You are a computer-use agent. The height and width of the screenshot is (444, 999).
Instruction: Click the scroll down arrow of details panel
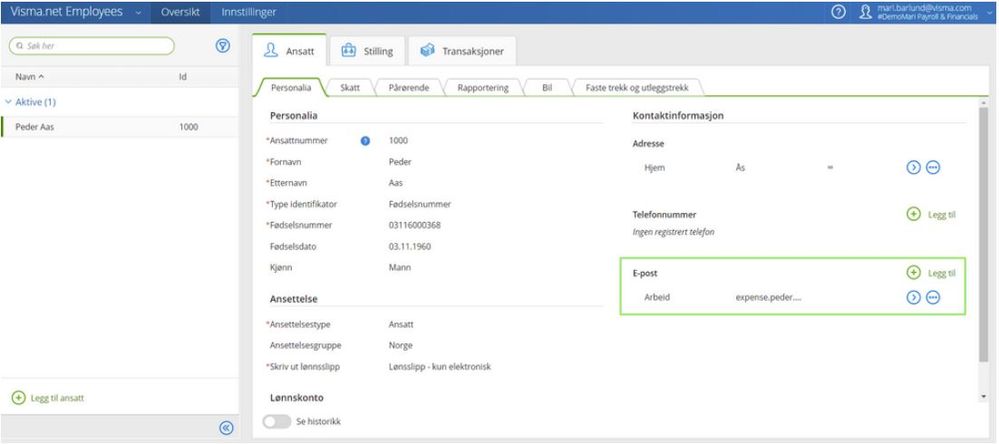click(984, 396)
